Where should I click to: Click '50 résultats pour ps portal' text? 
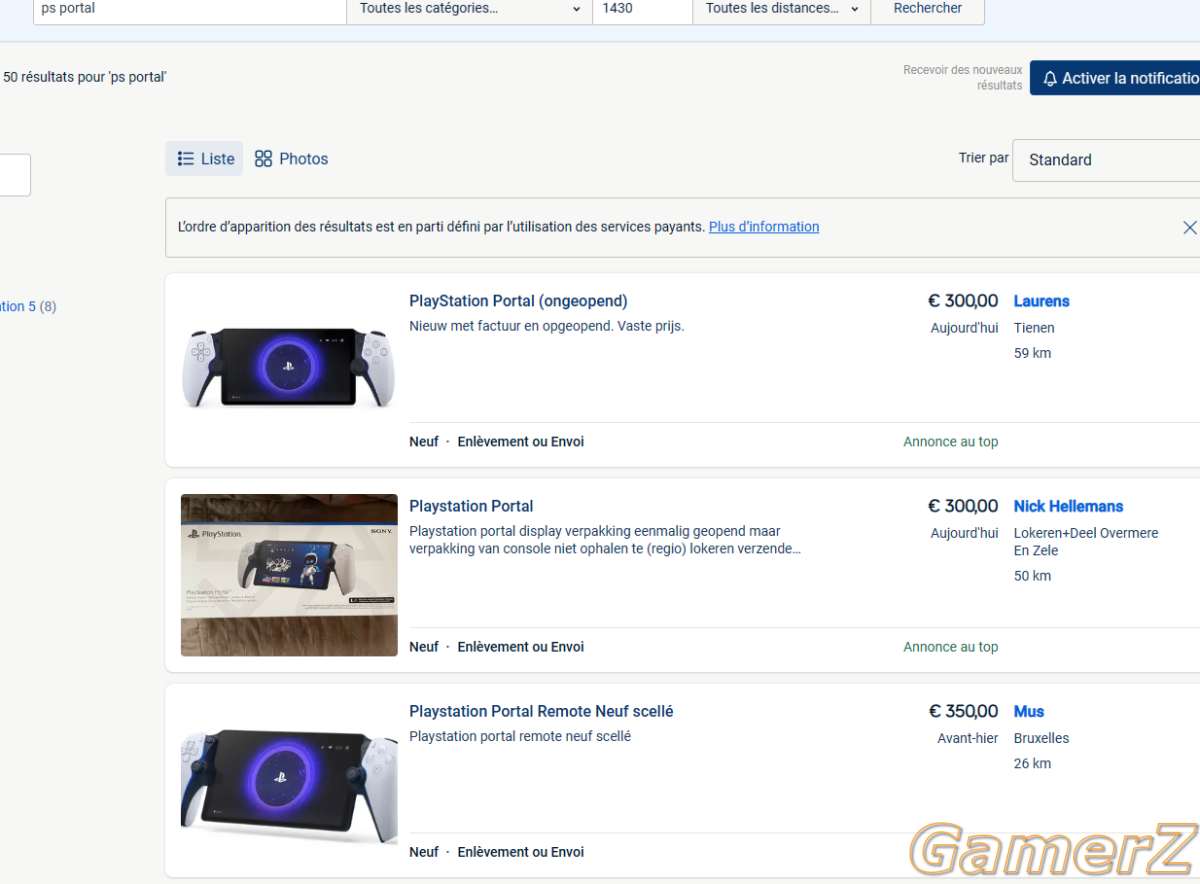point(85,77)
